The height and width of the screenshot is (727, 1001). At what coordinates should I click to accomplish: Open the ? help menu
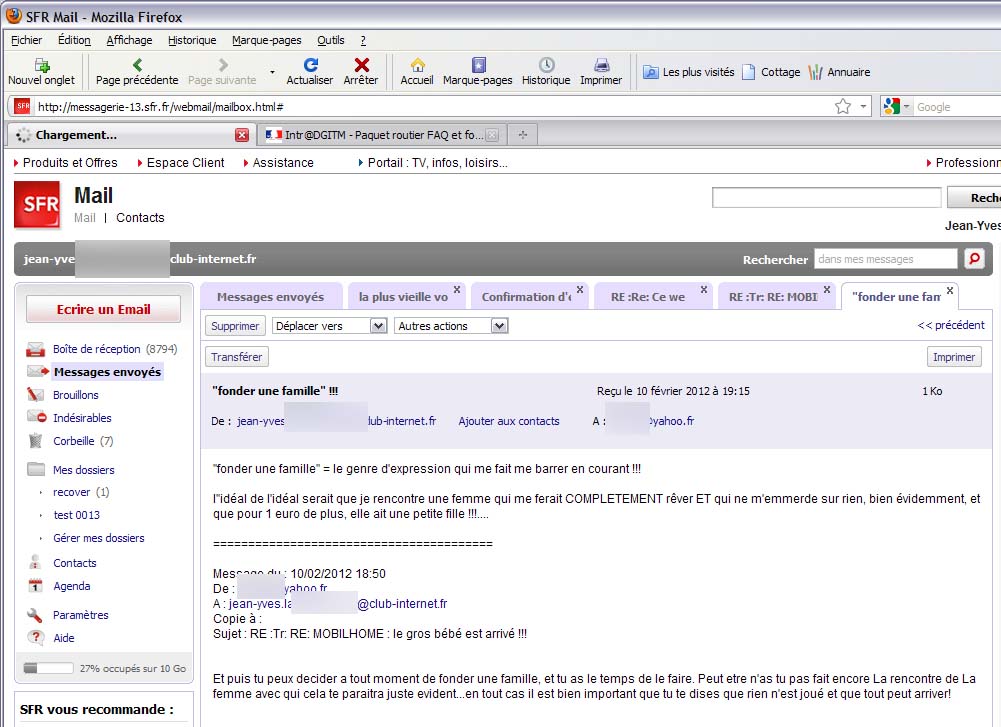[363, 40]
